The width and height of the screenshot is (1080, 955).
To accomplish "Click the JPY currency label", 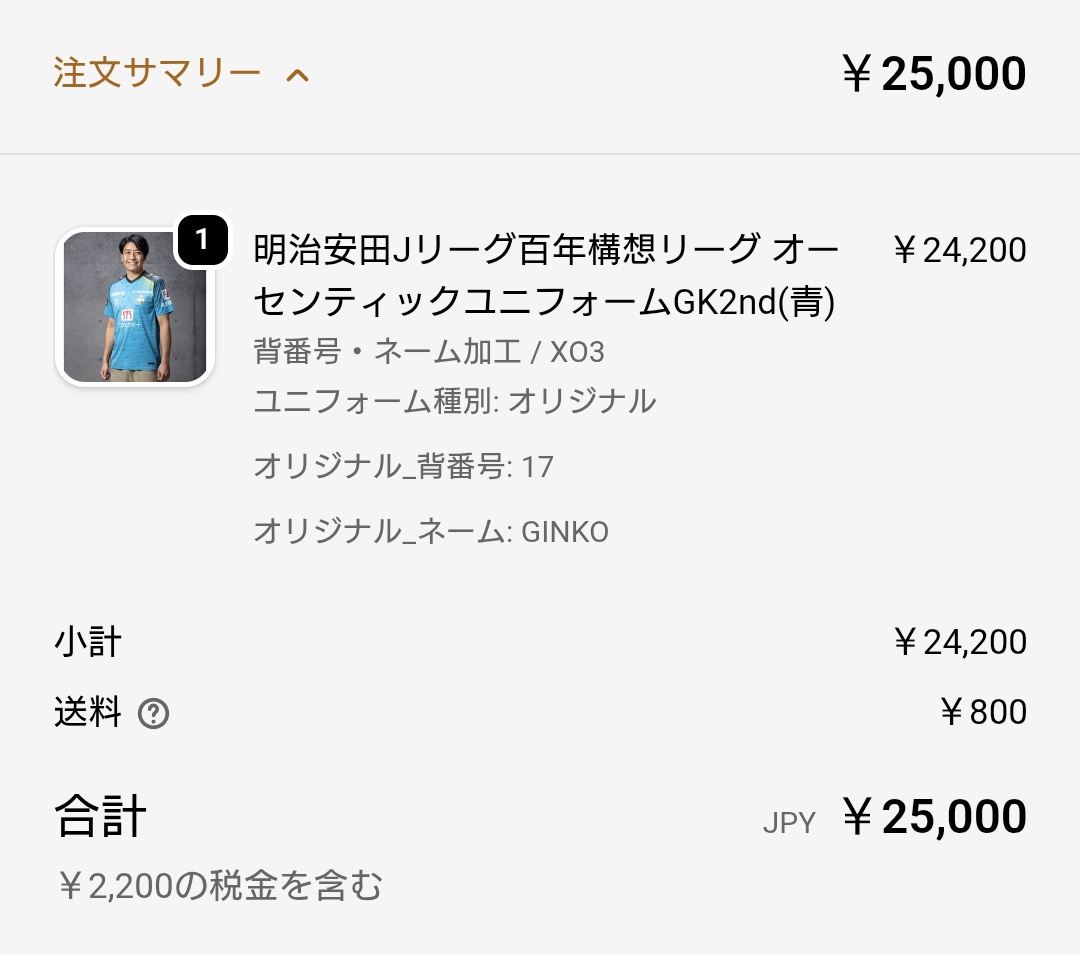I will (x=789, y=823).
